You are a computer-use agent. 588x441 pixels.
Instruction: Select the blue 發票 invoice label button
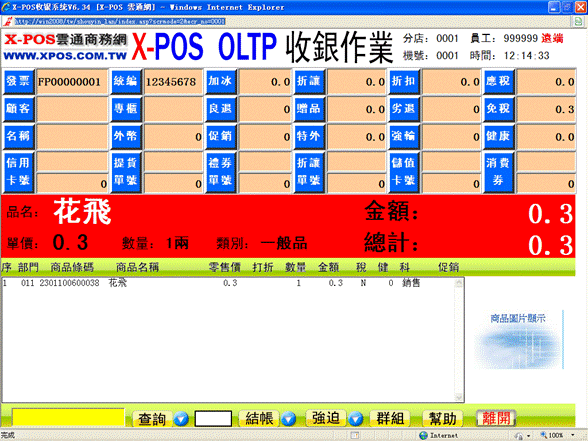[18, 81]
